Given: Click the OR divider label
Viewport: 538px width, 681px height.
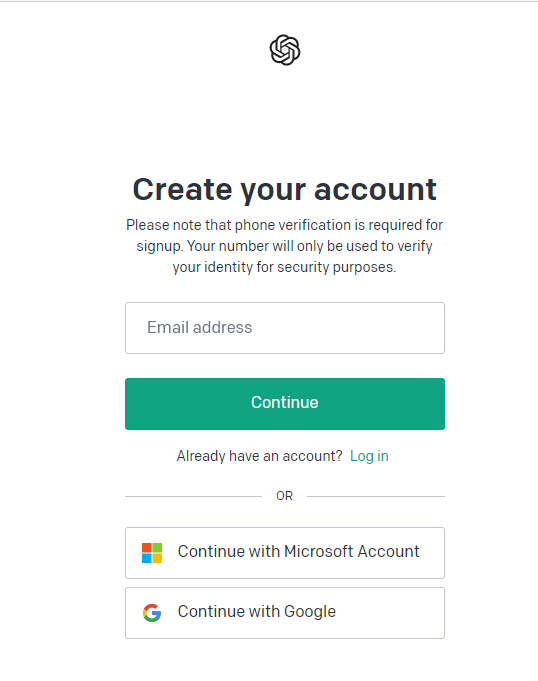Looking at the screenshot, I should (284, 496).
